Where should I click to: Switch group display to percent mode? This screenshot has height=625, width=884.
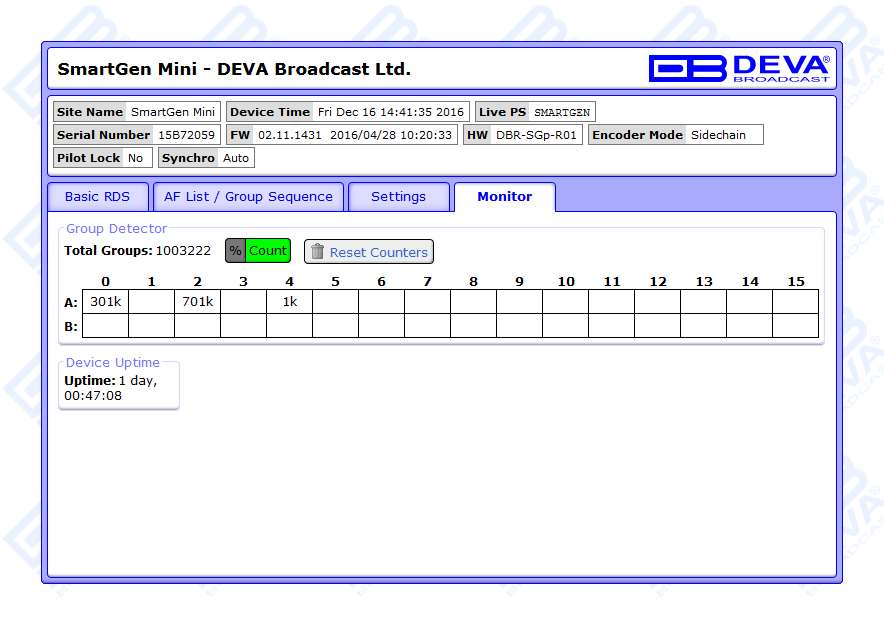235,251
